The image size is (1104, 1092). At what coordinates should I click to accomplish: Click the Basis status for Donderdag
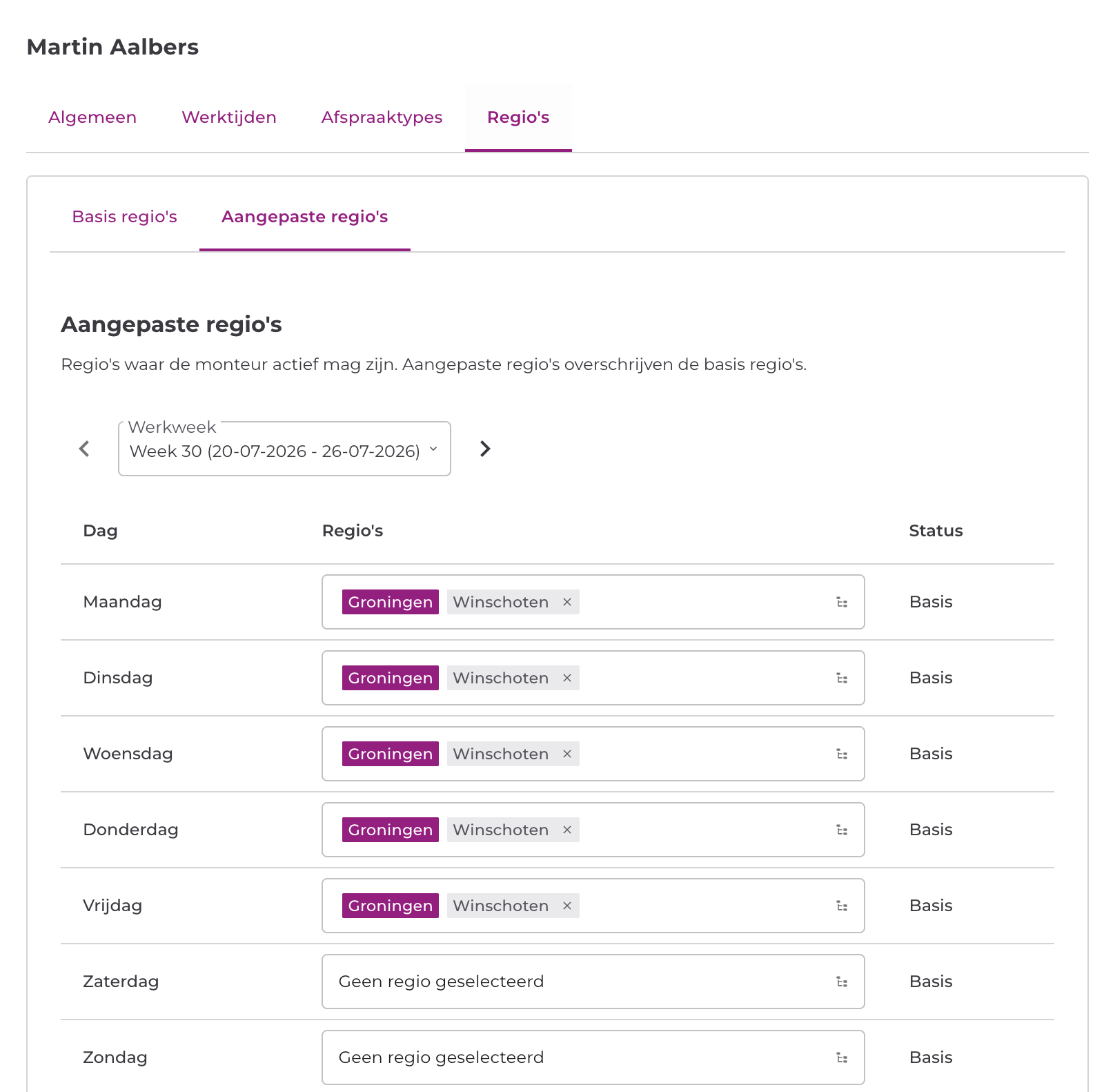931,829
